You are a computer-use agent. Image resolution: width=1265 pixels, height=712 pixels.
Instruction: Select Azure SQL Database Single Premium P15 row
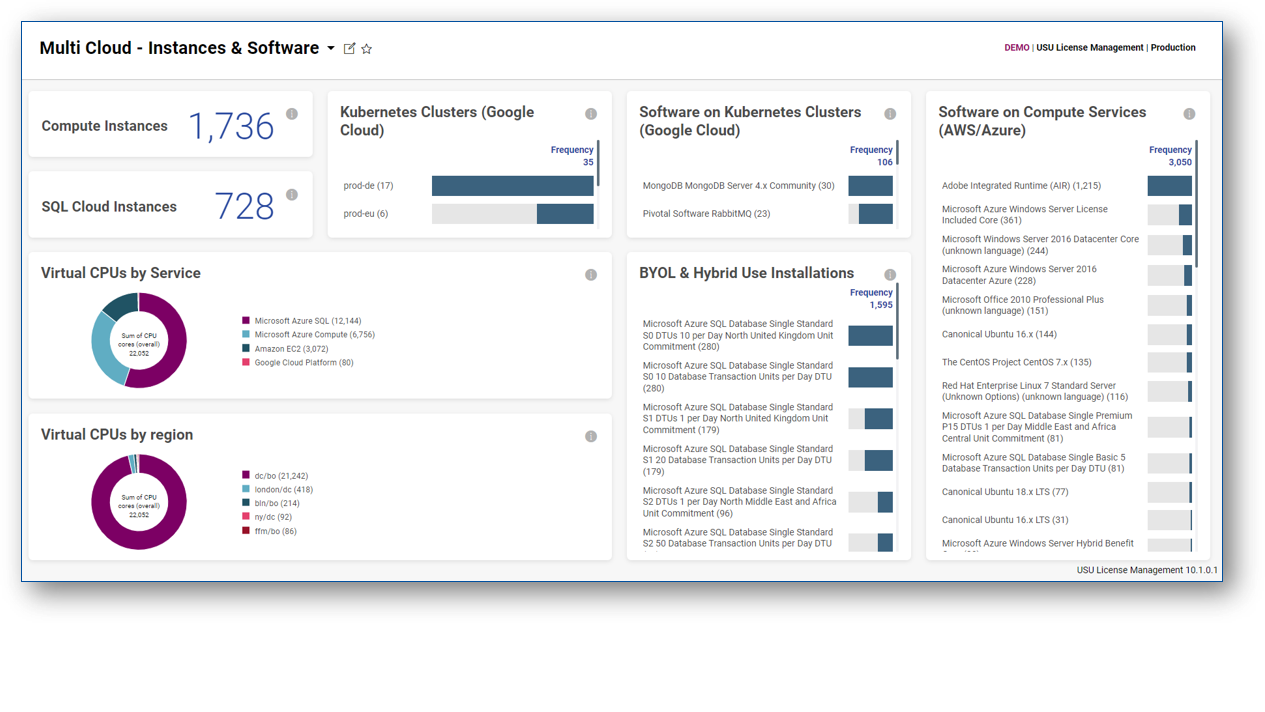pos(1066,427)
